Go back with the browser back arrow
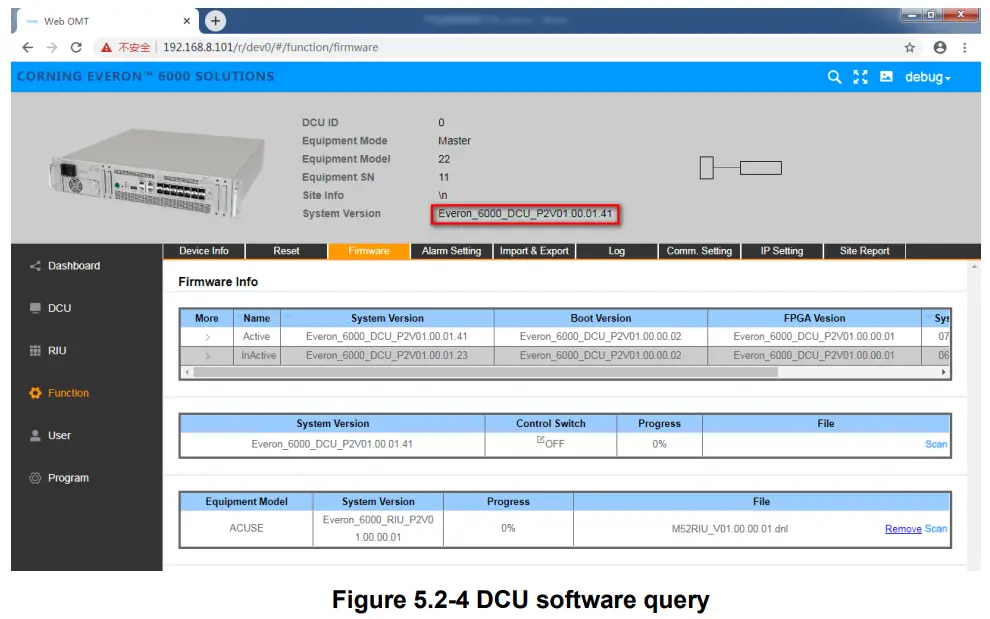Viewport: 990px width, 619px height. (x=28, y=47)
